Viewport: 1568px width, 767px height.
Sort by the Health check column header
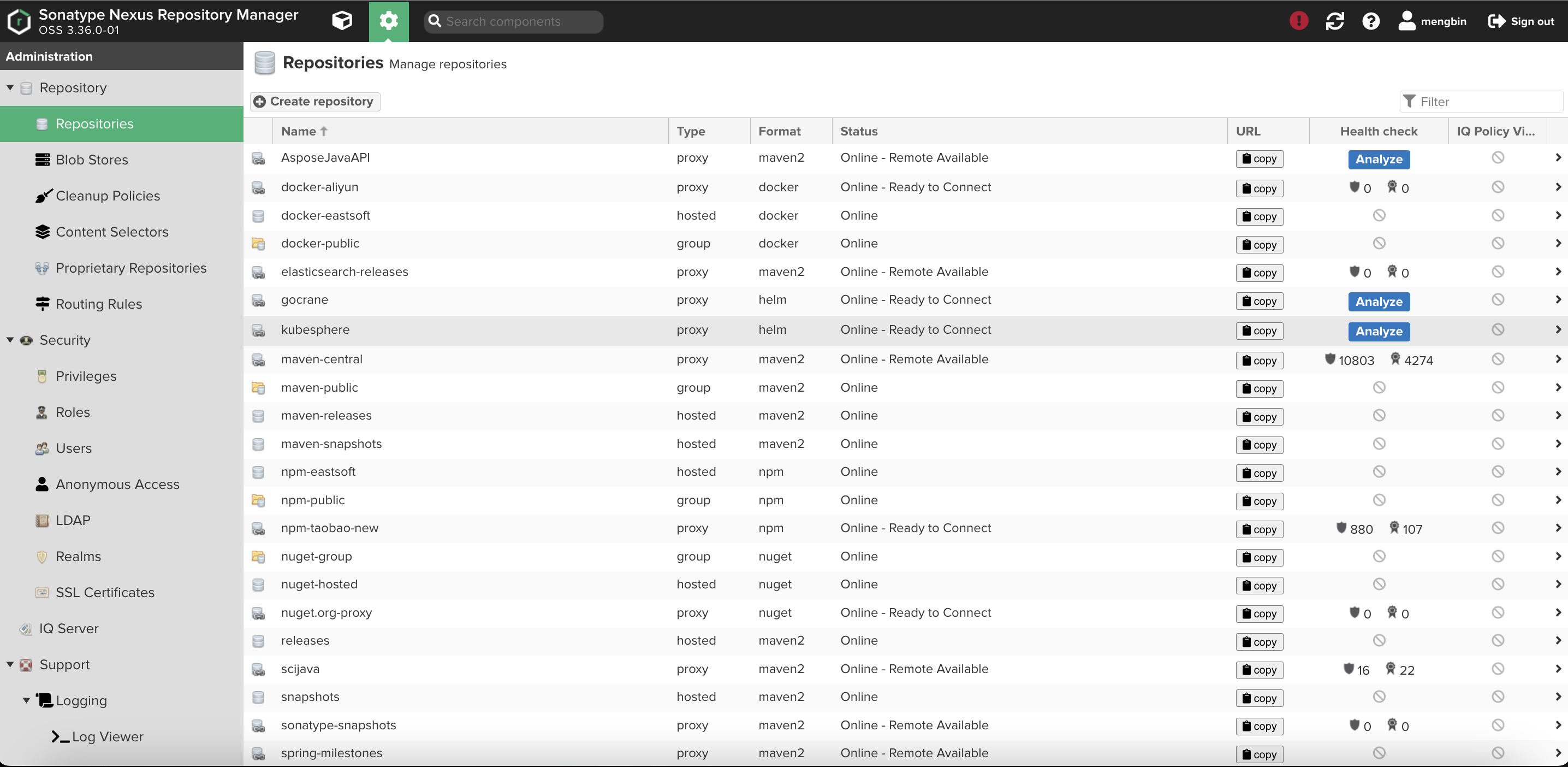[1379, 131]
